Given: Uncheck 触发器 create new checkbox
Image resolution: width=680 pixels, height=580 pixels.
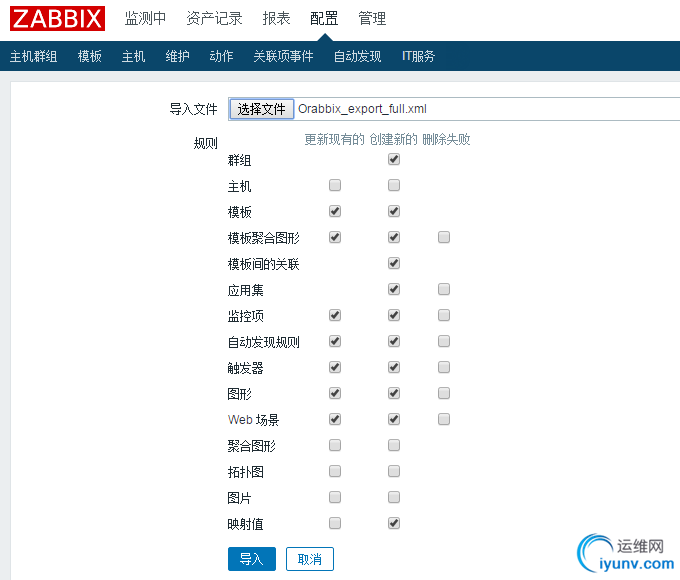Looking at the screenshot, I should tap(394, 367).
